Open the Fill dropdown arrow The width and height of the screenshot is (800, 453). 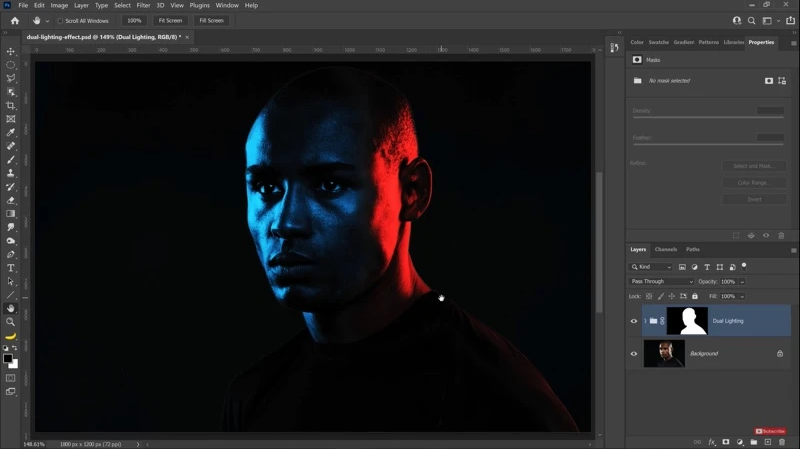(742, 296)
